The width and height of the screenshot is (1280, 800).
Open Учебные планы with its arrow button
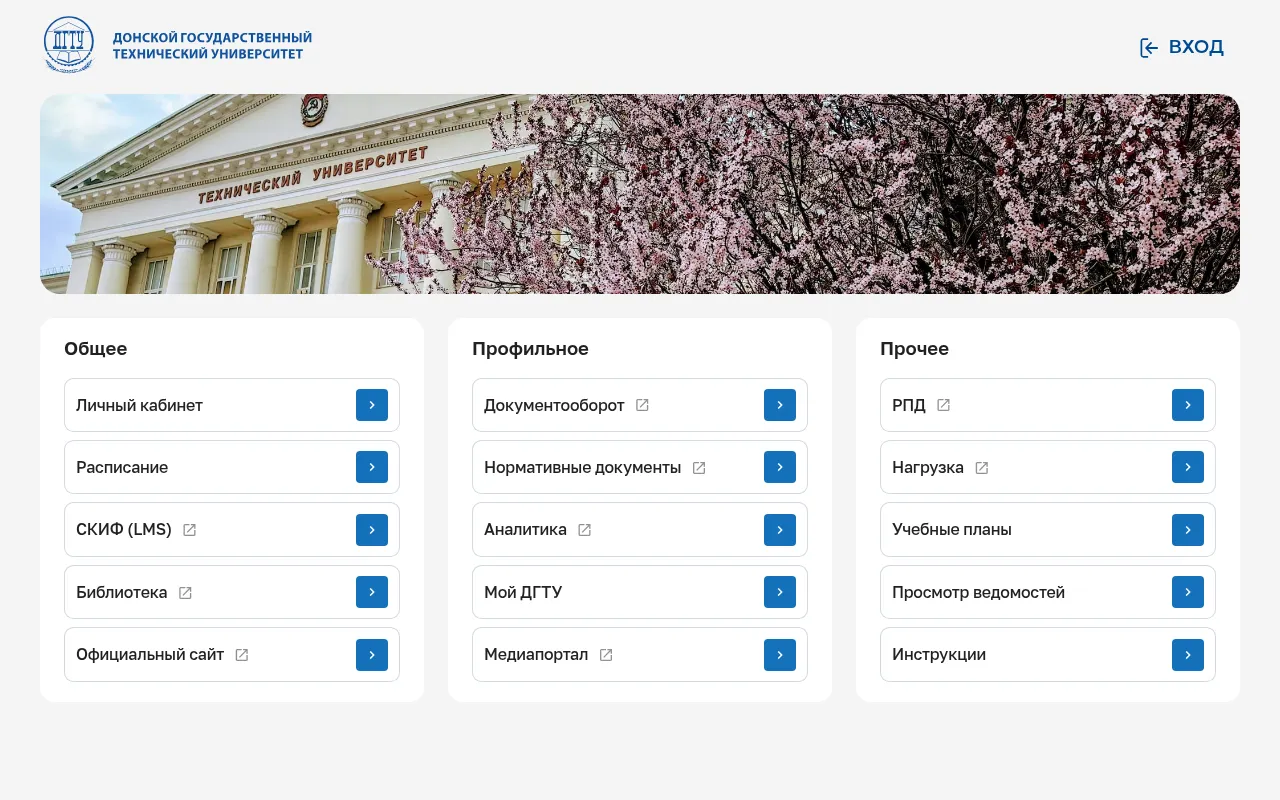(1188, 530)
